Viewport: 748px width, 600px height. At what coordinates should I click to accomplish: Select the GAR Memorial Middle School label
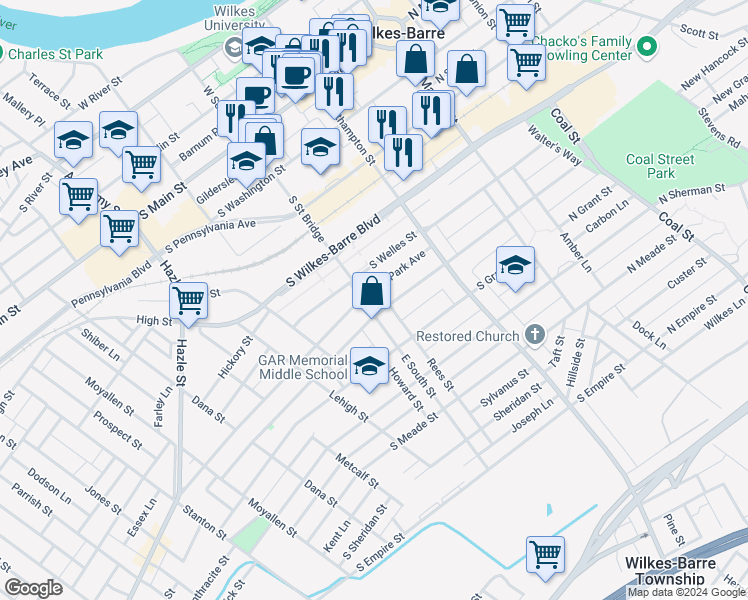point(303,367)
